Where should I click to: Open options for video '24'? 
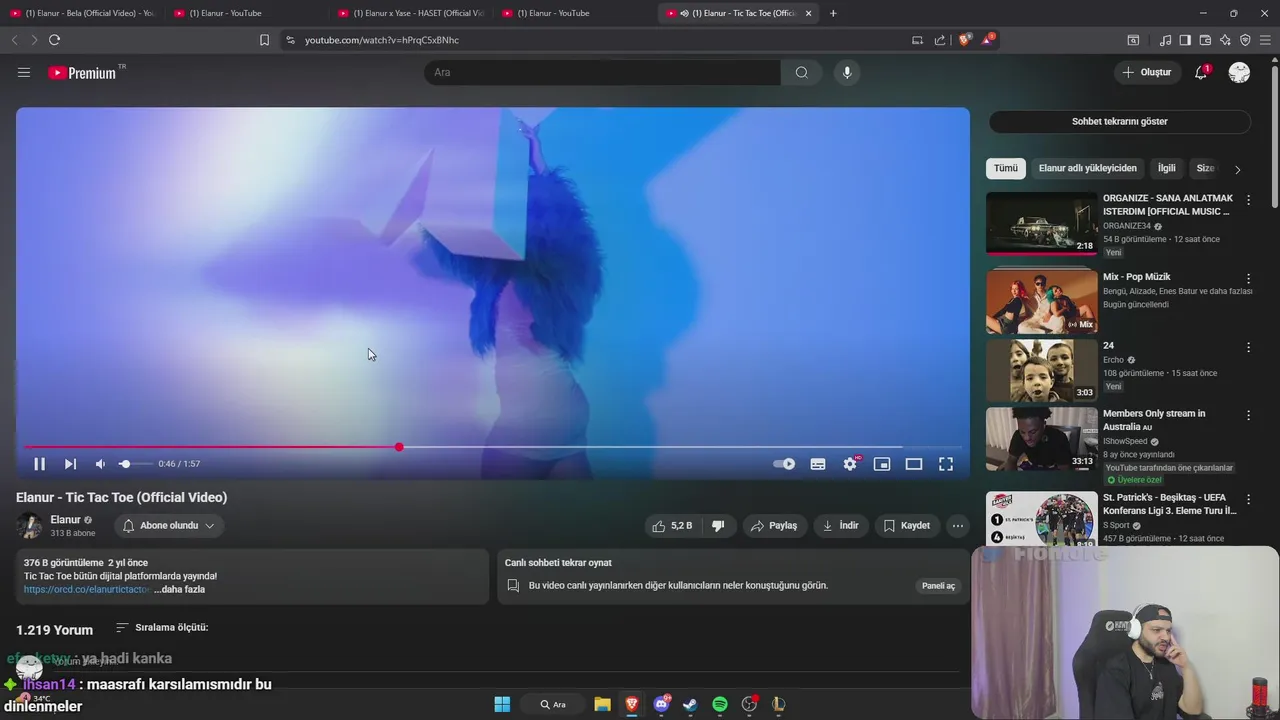coord(1248,347)
